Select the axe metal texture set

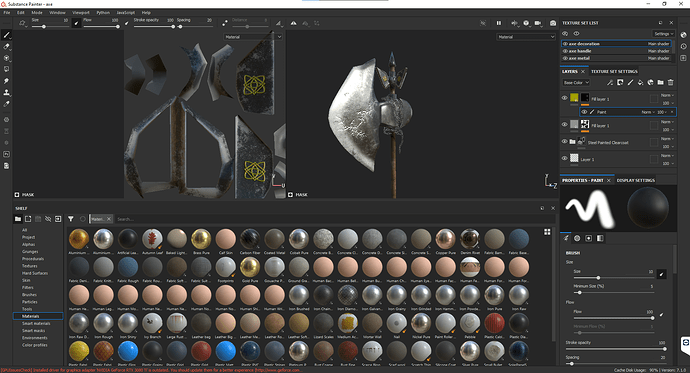pos(616,58)
